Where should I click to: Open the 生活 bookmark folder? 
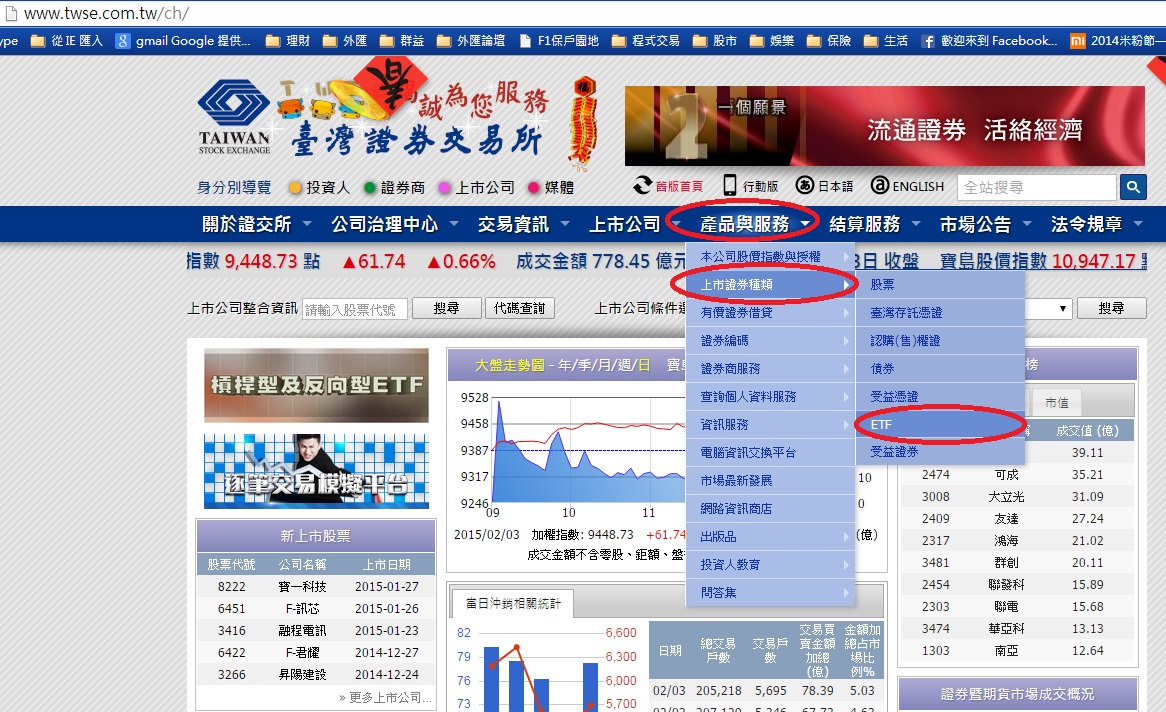(x=886, y=41)
